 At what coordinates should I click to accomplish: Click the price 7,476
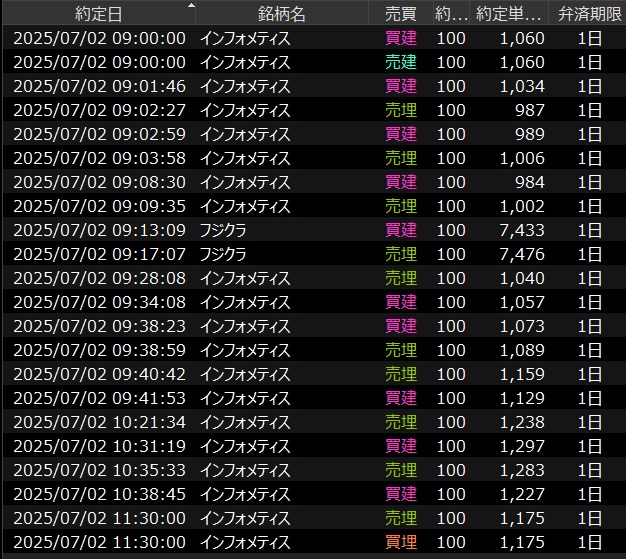pyautogui.click(x=522, y=254)
